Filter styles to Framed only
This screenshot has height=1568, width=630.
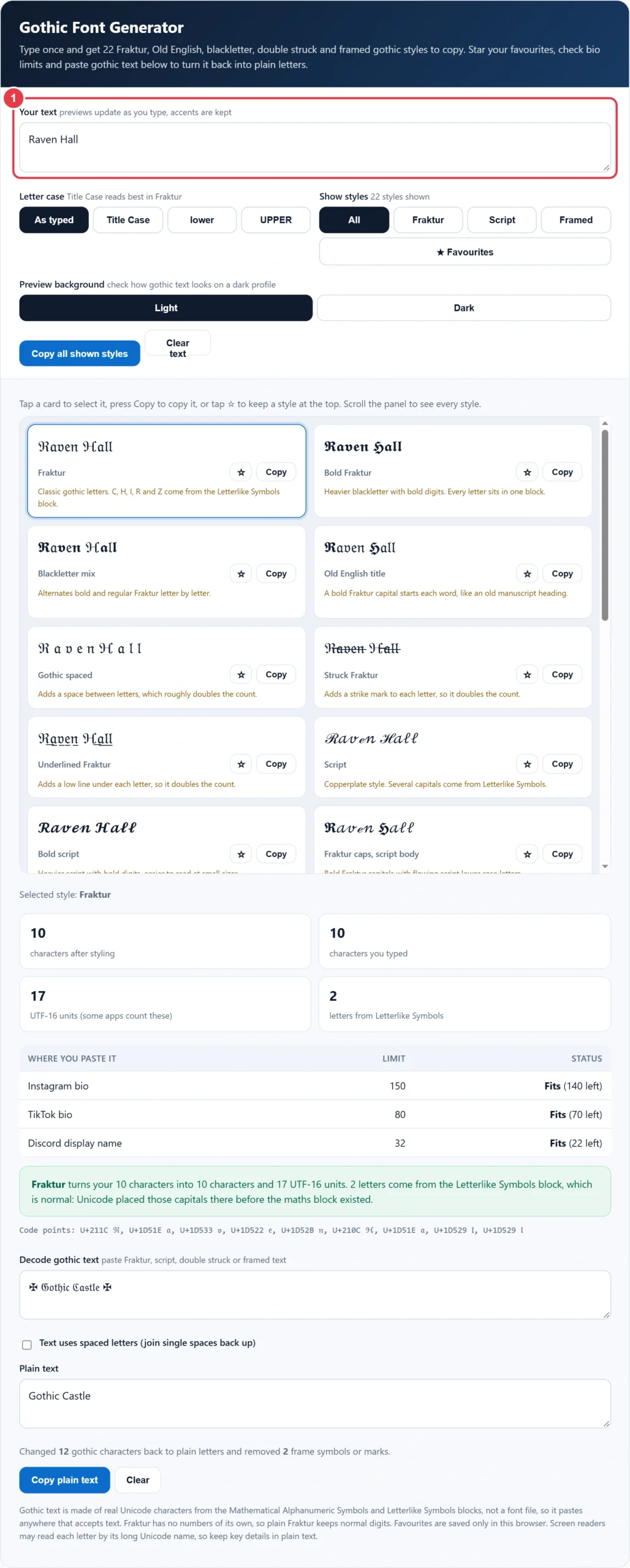575,220
